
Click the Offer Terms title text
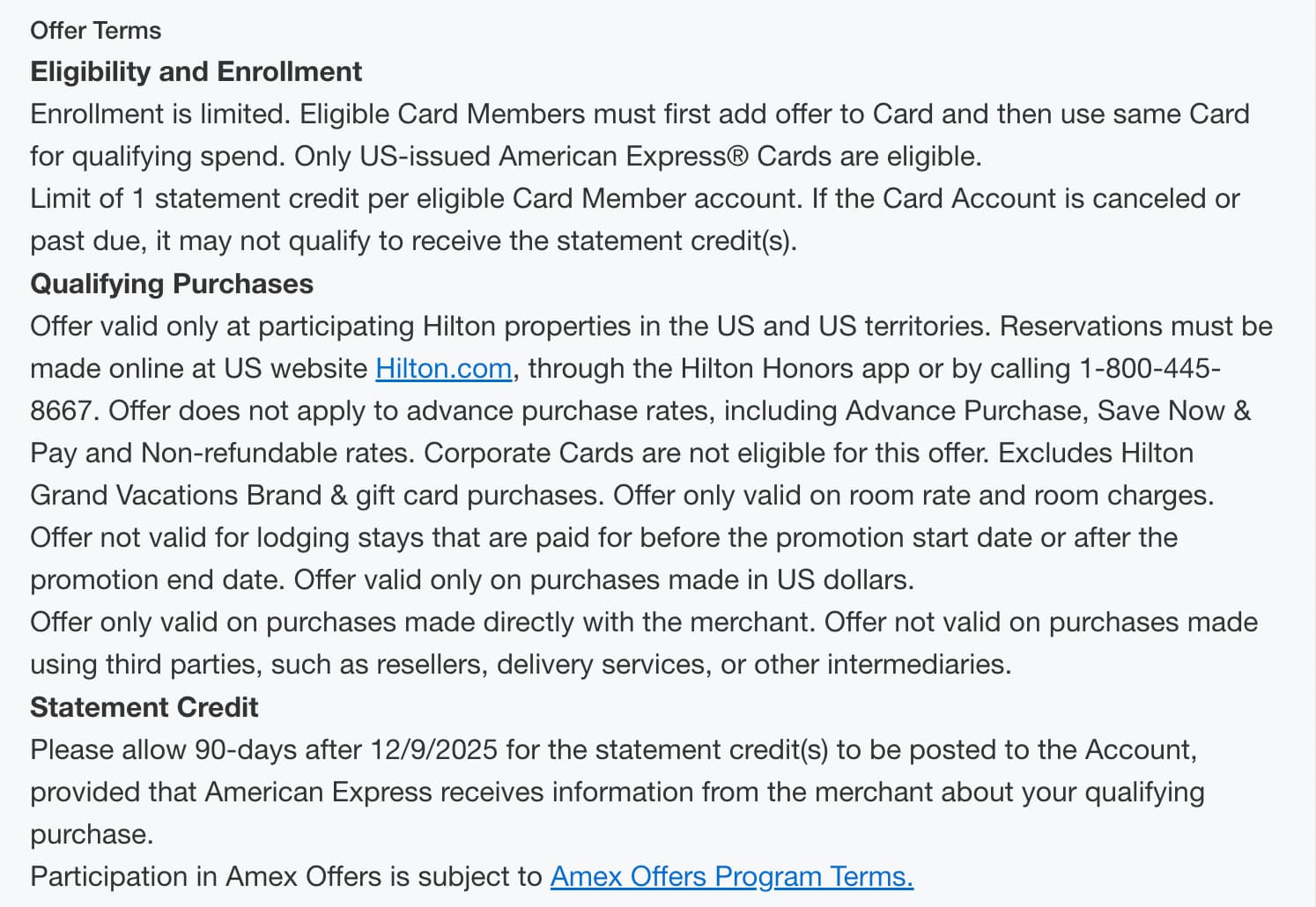pyautogui.click(x=95, y=30)
